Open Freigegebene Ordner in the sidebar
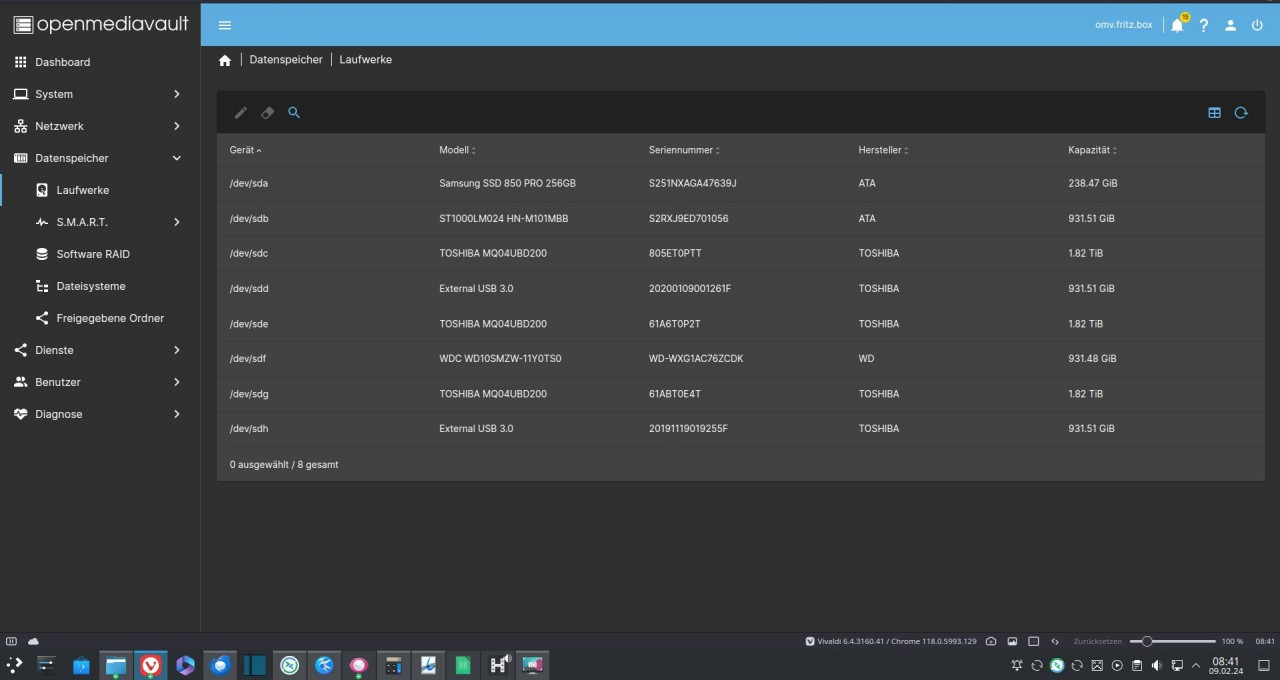The width and height of the screenshot is (1280, 680). 100,318
